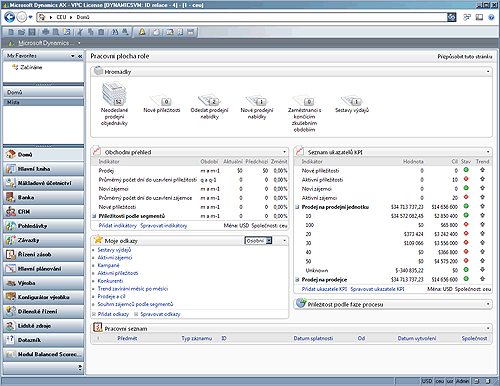Open the Odeslat prodejní nabídky stack
Viewport: 500px width, 386px height.
[209, 107]
